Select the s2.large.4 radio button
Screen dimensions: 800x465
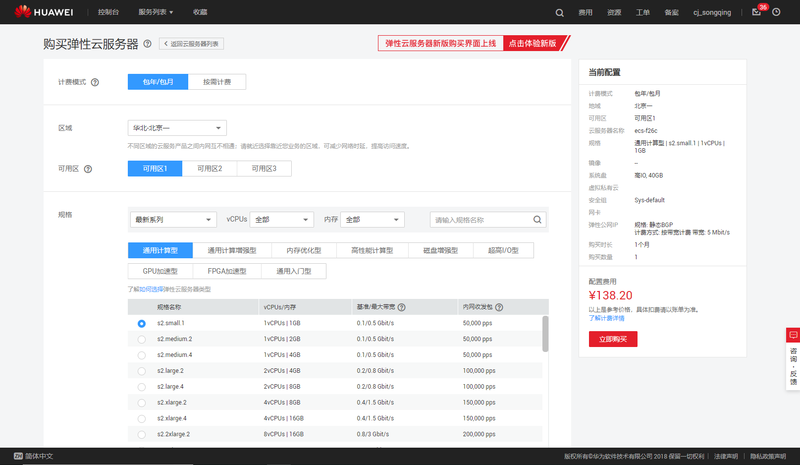[x=141, y=387]
